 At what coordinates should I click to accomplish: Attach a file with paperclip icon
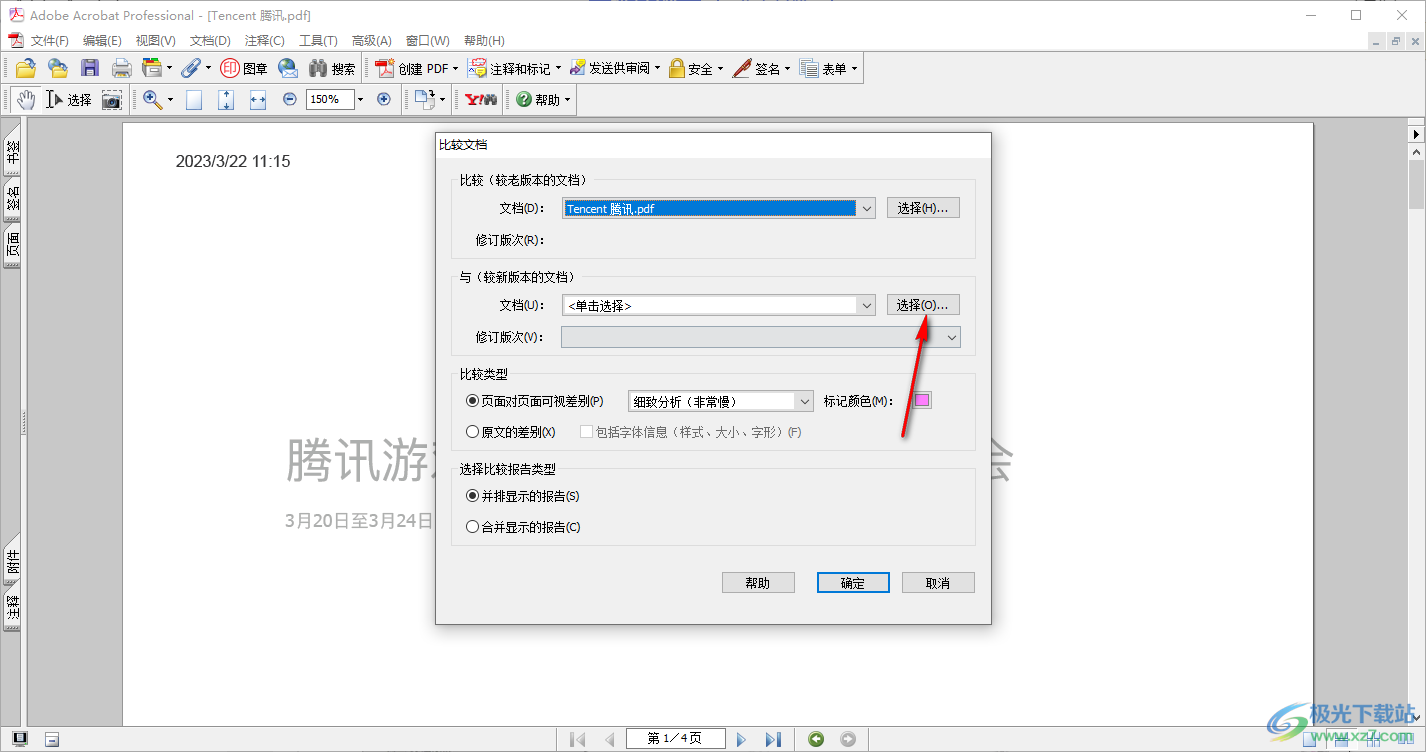pyautogui.click(x=190, y=68)
